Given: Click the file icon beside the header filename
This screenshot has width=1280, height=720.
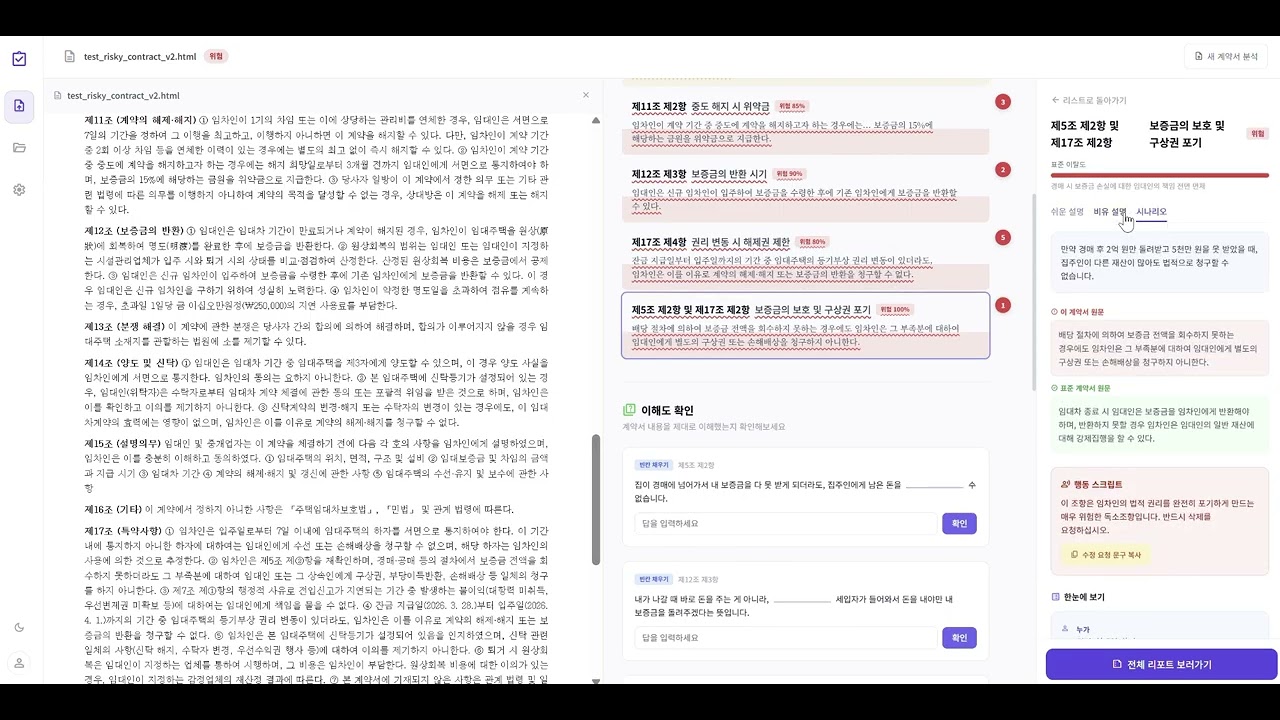Looking at the screenshot, I should pyautogui.click(x=70, y=57).
